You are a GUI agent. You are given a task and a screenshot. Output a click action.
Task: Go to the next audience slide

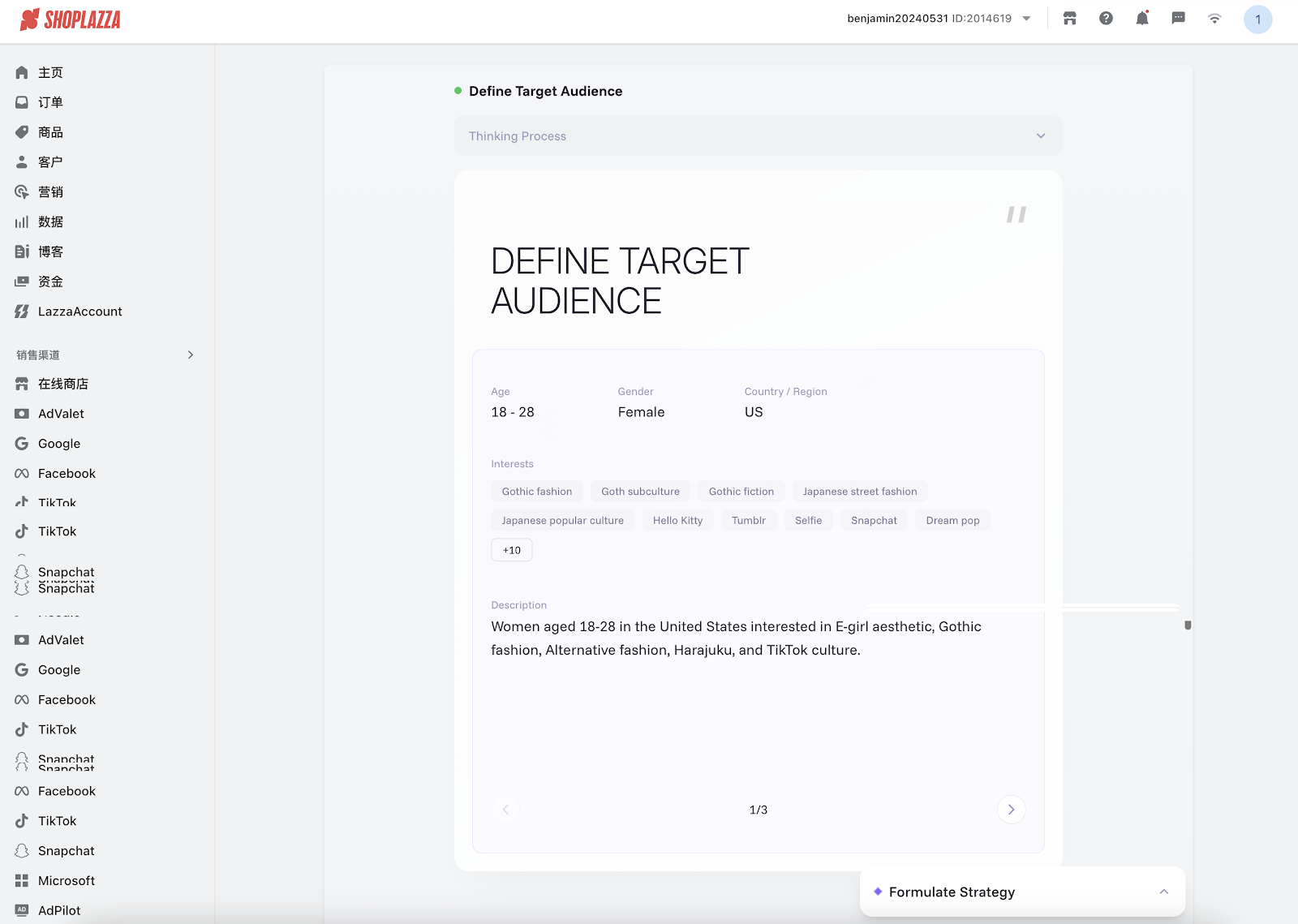[x=1011, y=810]
